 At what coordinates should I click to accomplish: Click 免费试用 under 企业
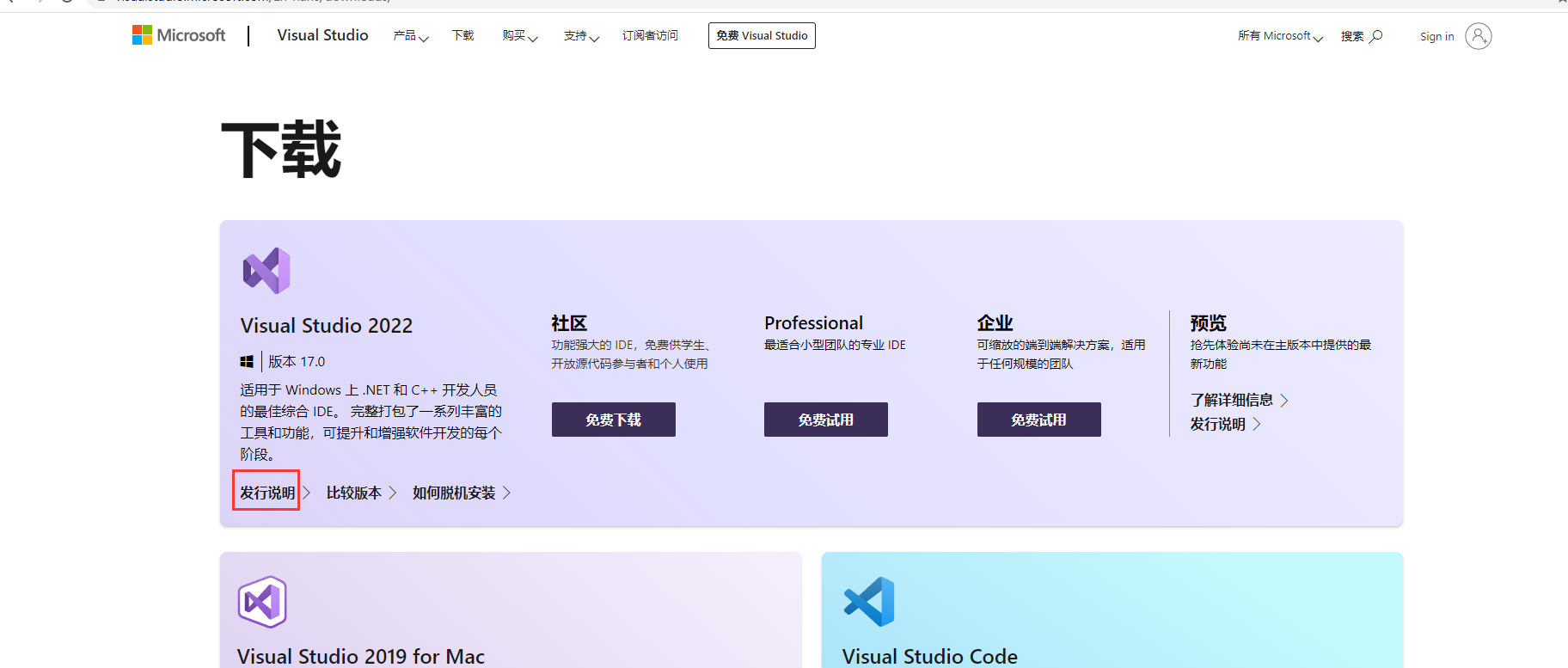coord(1039,420)
